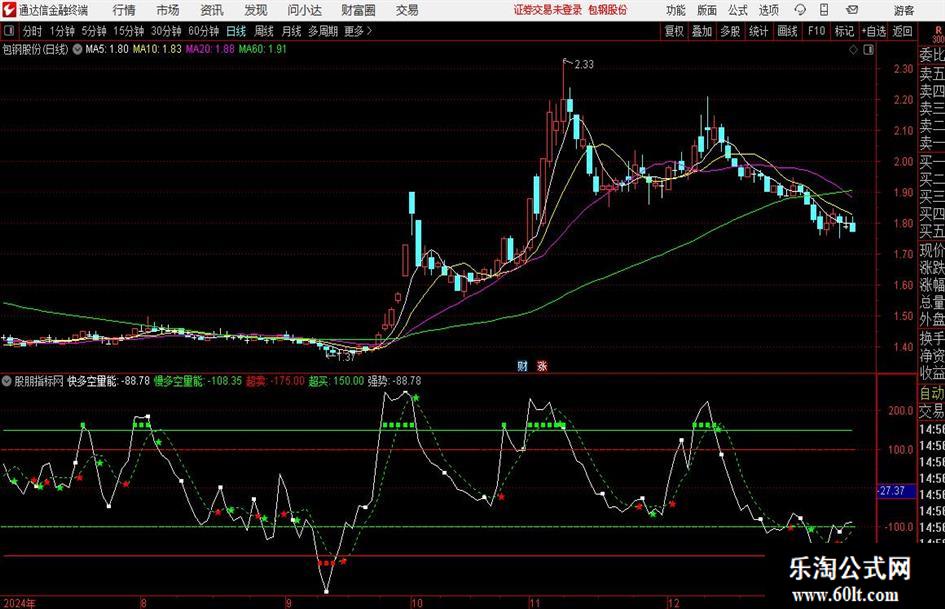Click the 通达信 app logo icon
The height and width of the screenshot is (609, 945).
8,9
